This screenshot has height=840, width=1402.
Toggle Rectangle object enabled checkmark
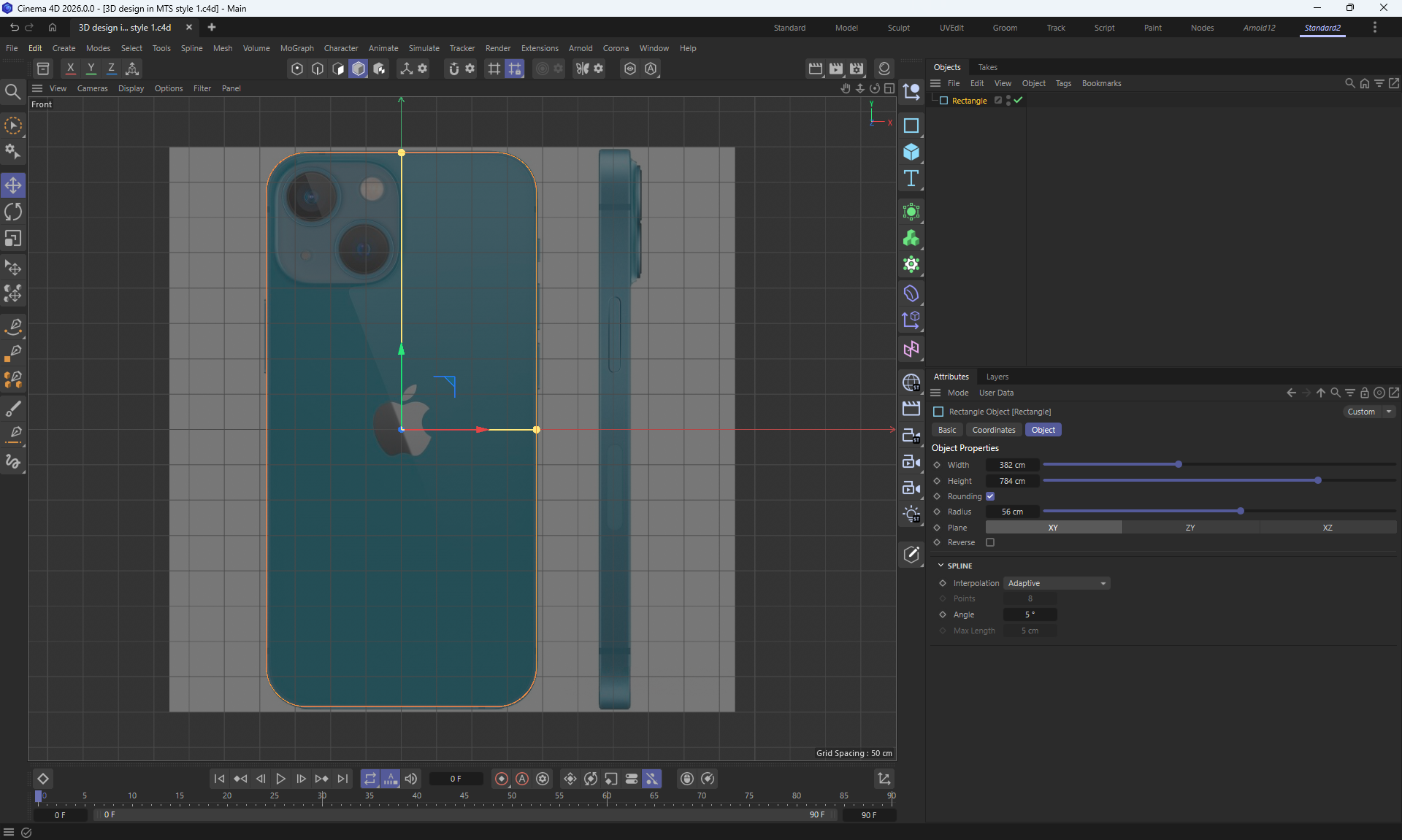pyautogui.click(x=1018, y=100)
